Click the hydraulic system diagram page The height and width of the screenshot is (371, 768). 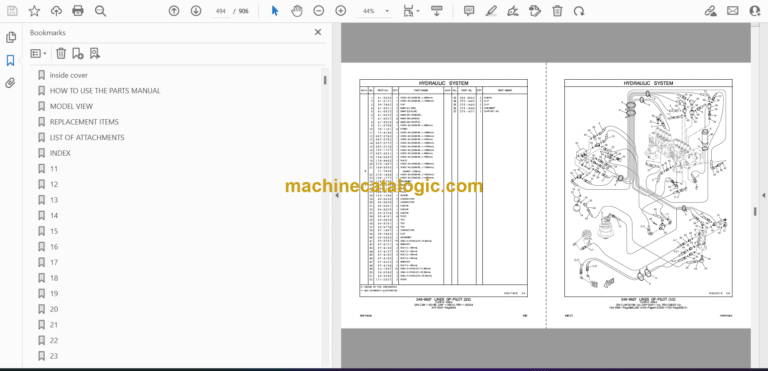click(x=648, y=196)
